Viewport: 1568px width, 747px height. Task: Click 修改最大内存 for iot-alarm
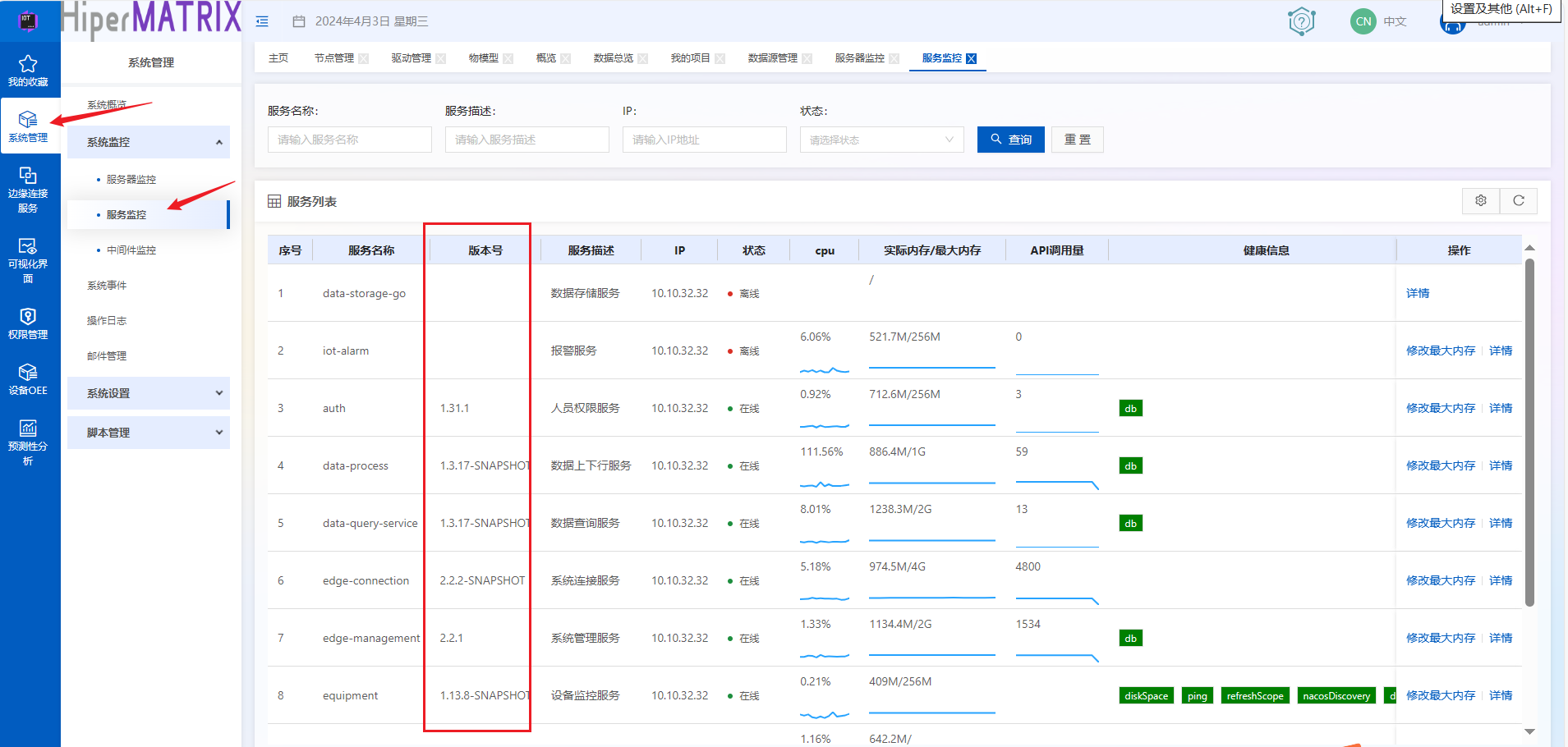click(1441, 351)
